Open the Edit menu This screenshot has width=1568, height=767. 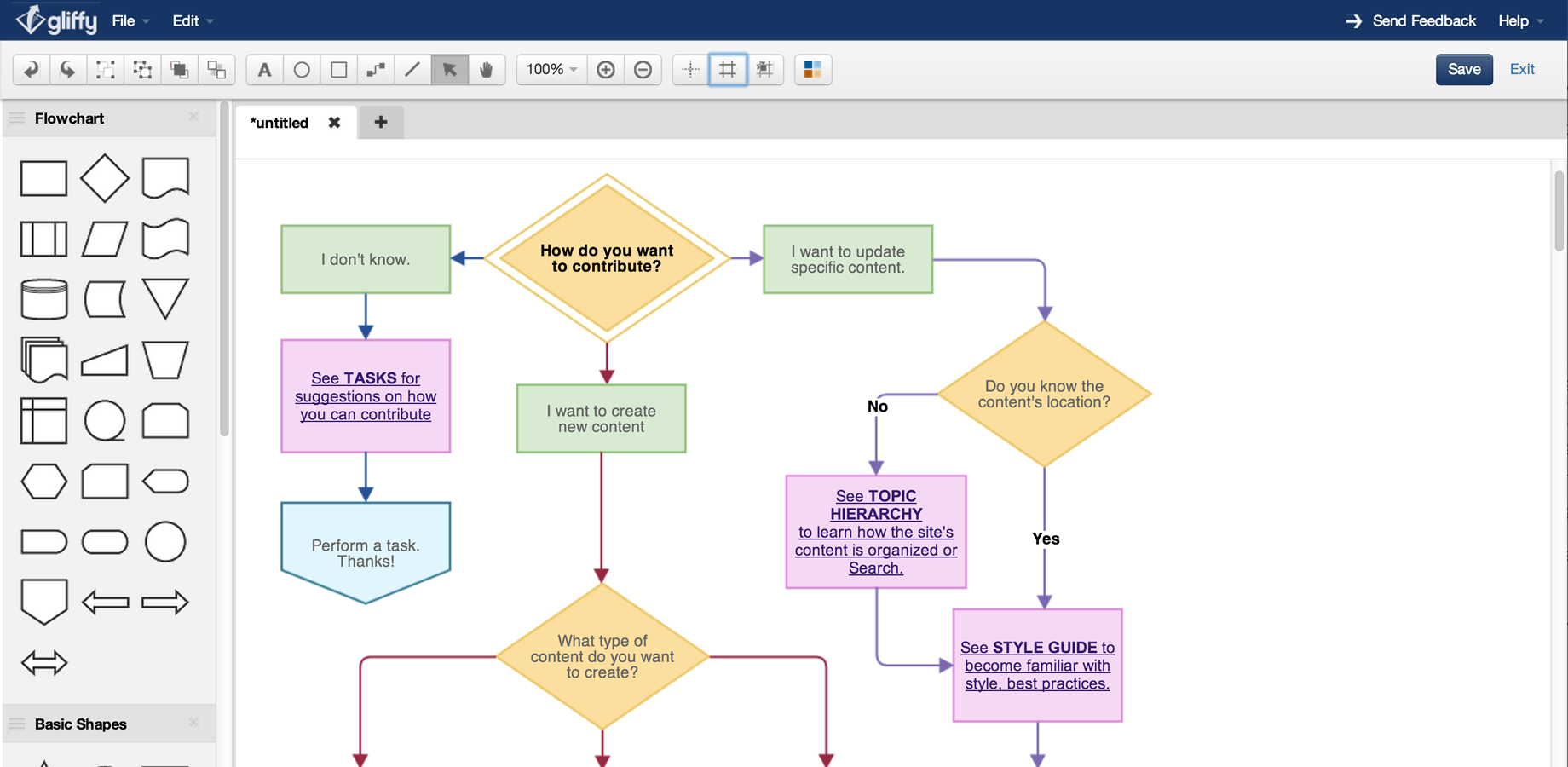point(193,21)
